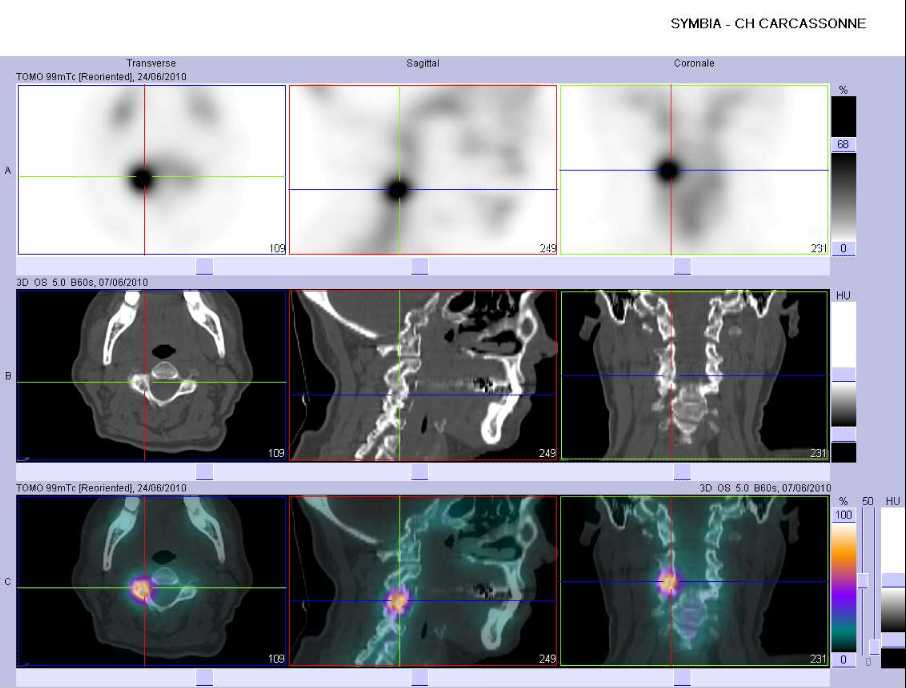Click the grayscale percent color bar in row A

[843, 196]
